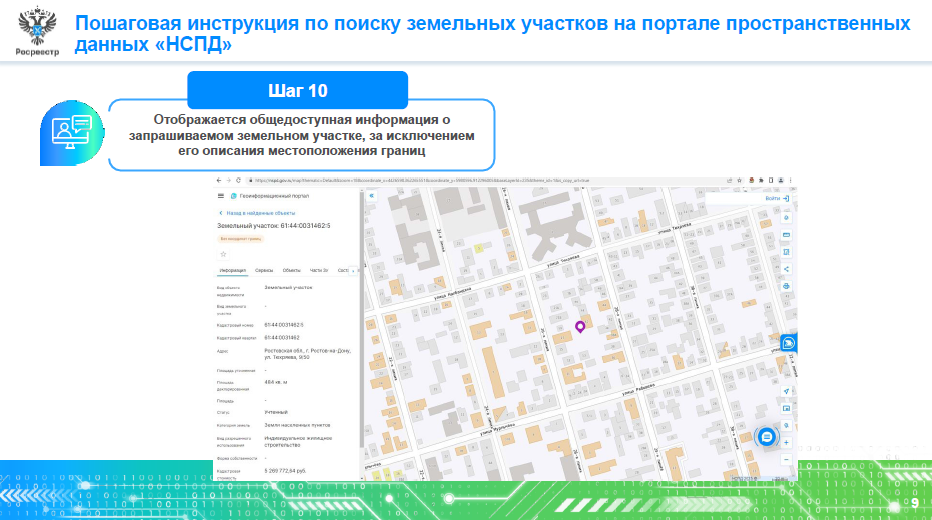Reload the browser page
This screenshot has width=932, height=520.
238,180
